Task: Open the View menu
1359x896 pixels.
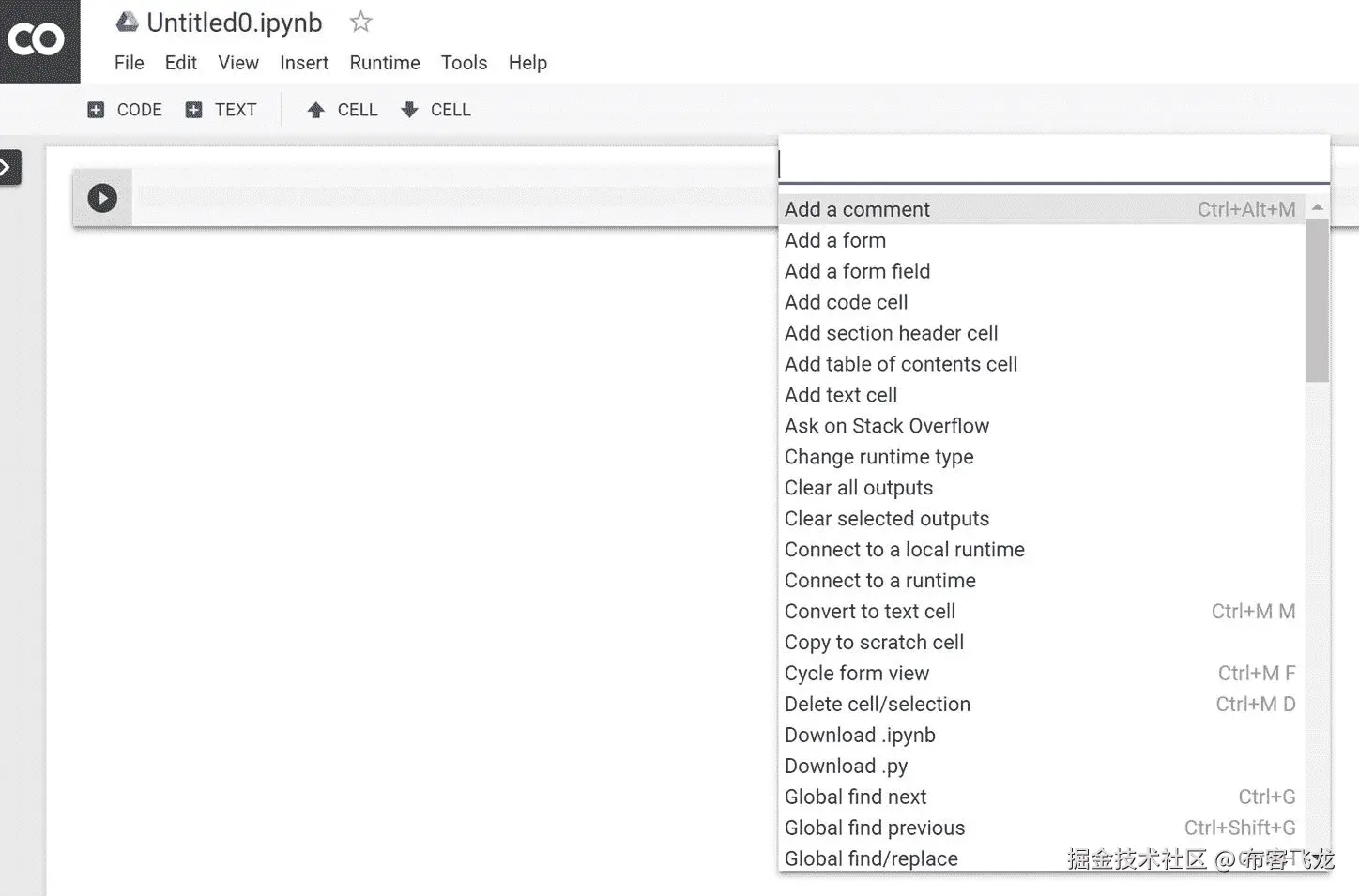Action: 238,63
